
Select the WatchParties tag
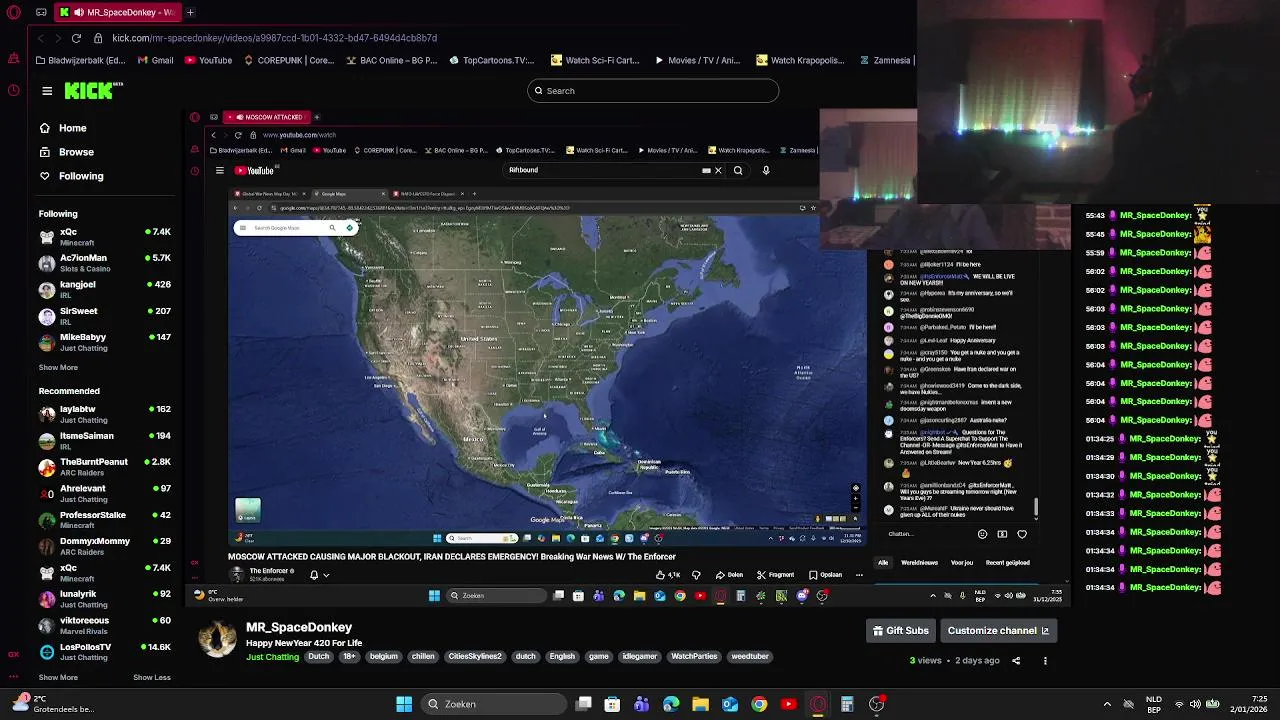tap(694, 657)
